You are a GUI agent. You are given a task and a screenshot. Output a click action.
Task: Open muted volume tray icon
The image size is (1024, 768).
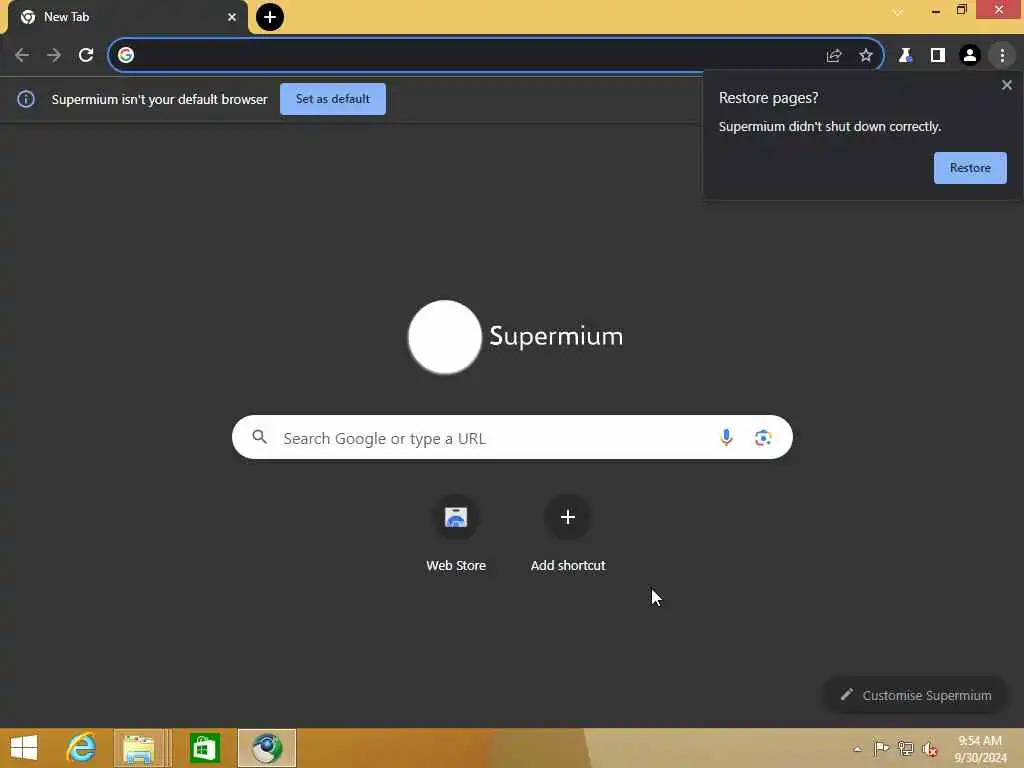[929, 748]
